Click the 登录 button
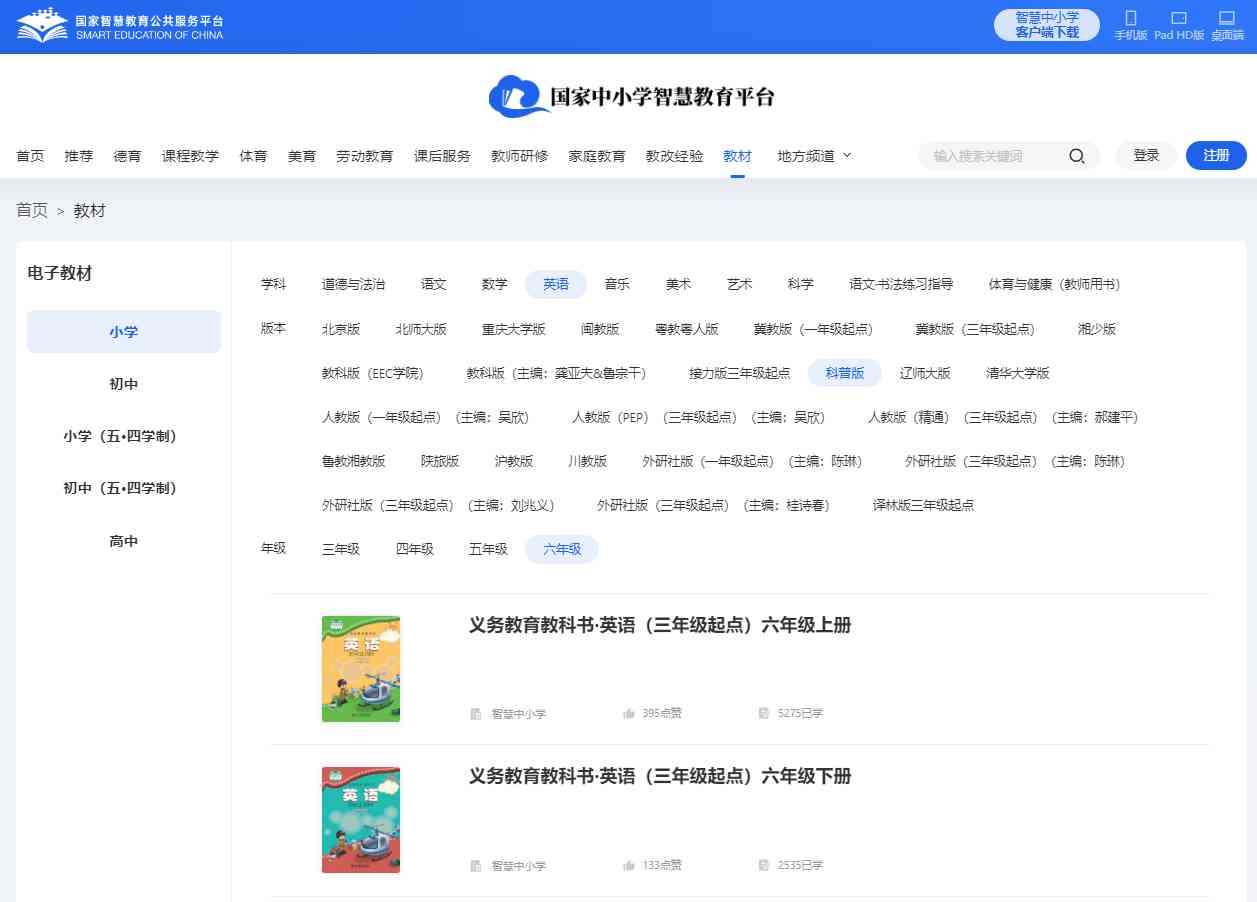This screenshot has height=902, width=1257. [1146, 156]
